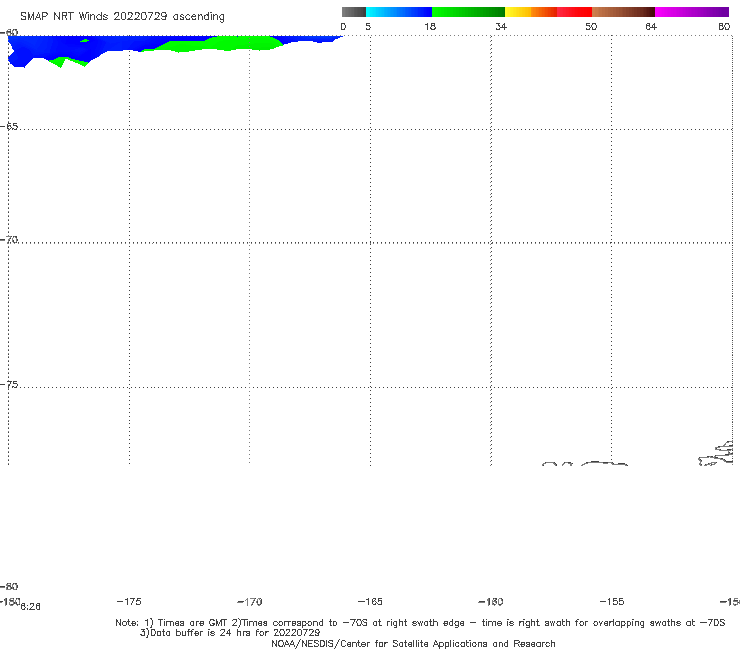Click the color bar label '5'
Viewport: 740px width, 650px height.
(x=368, y=26)
